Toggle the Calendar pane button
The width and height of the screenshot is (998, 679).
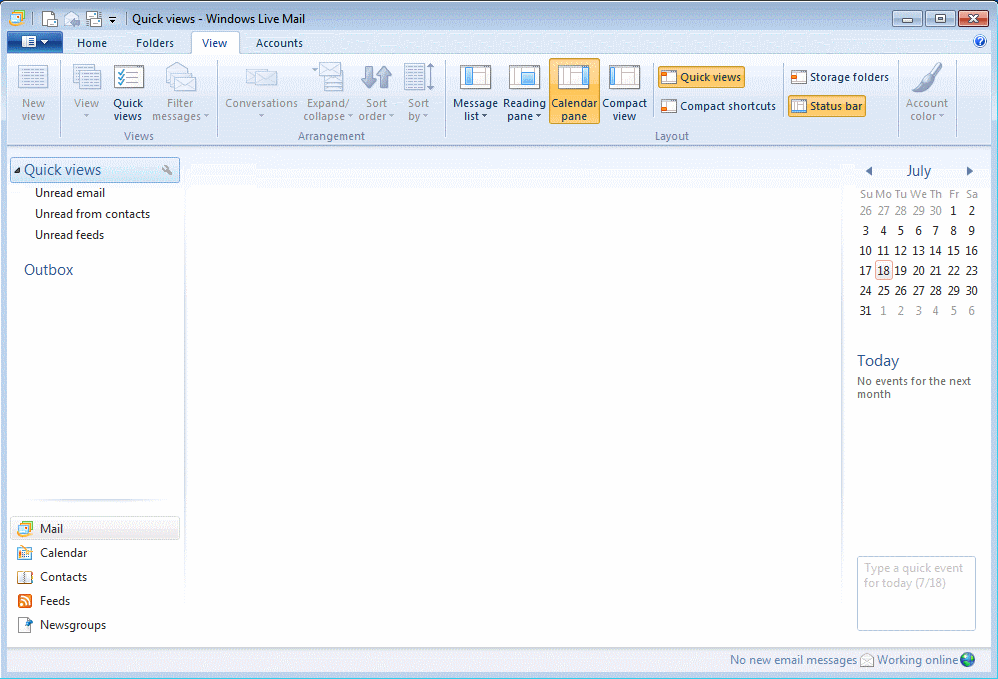tap(574, 92)
